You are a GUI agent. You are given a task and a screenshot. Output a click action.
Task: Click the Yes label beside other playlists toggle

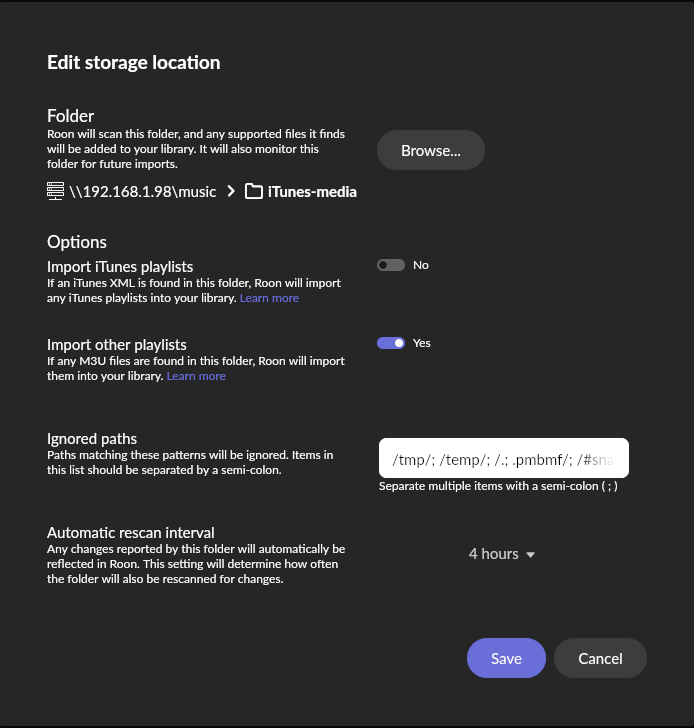point(422,343)
